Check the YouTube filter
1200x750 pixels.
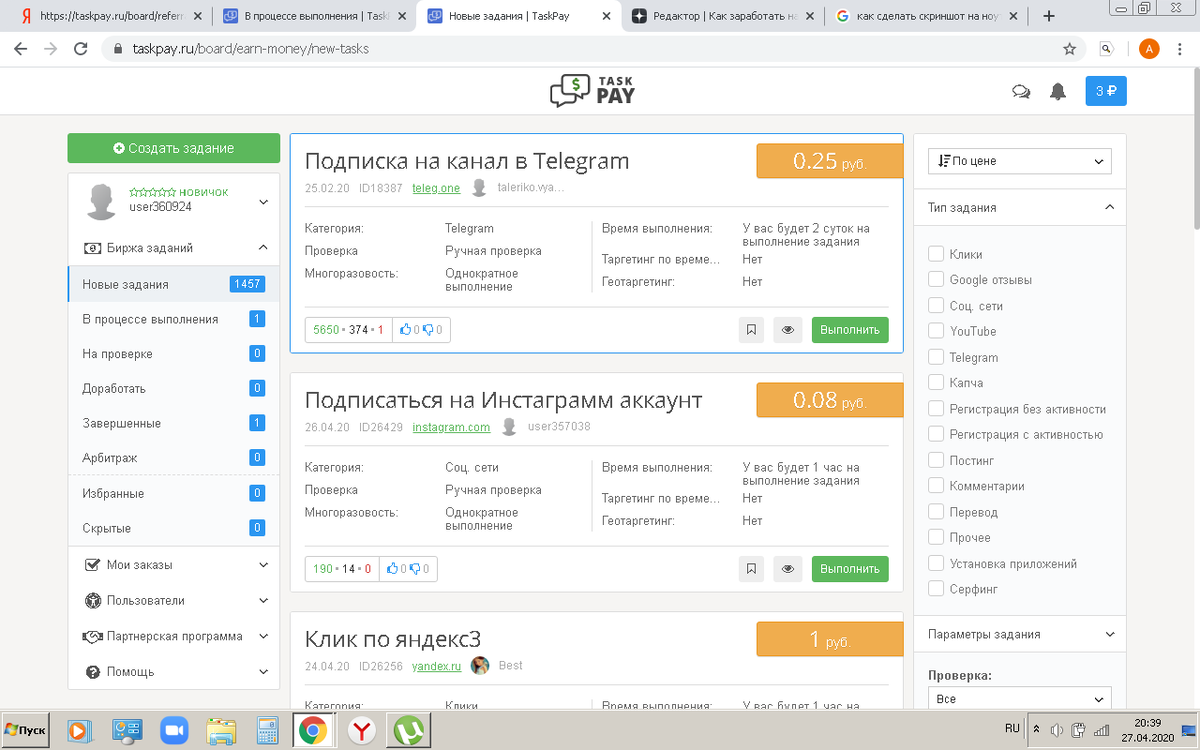pyautogui.click(x=936, y=331)
